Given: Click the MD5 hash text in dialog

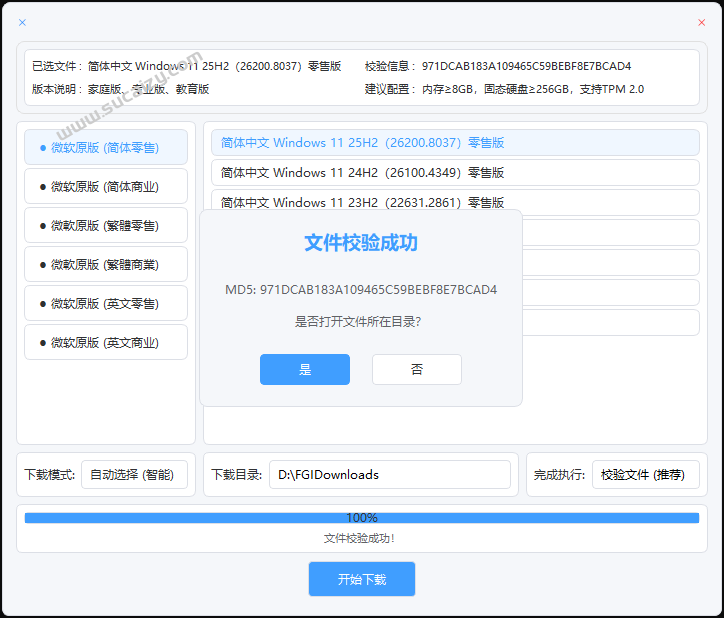Looking at the screenshot, I should click(361, 290).
